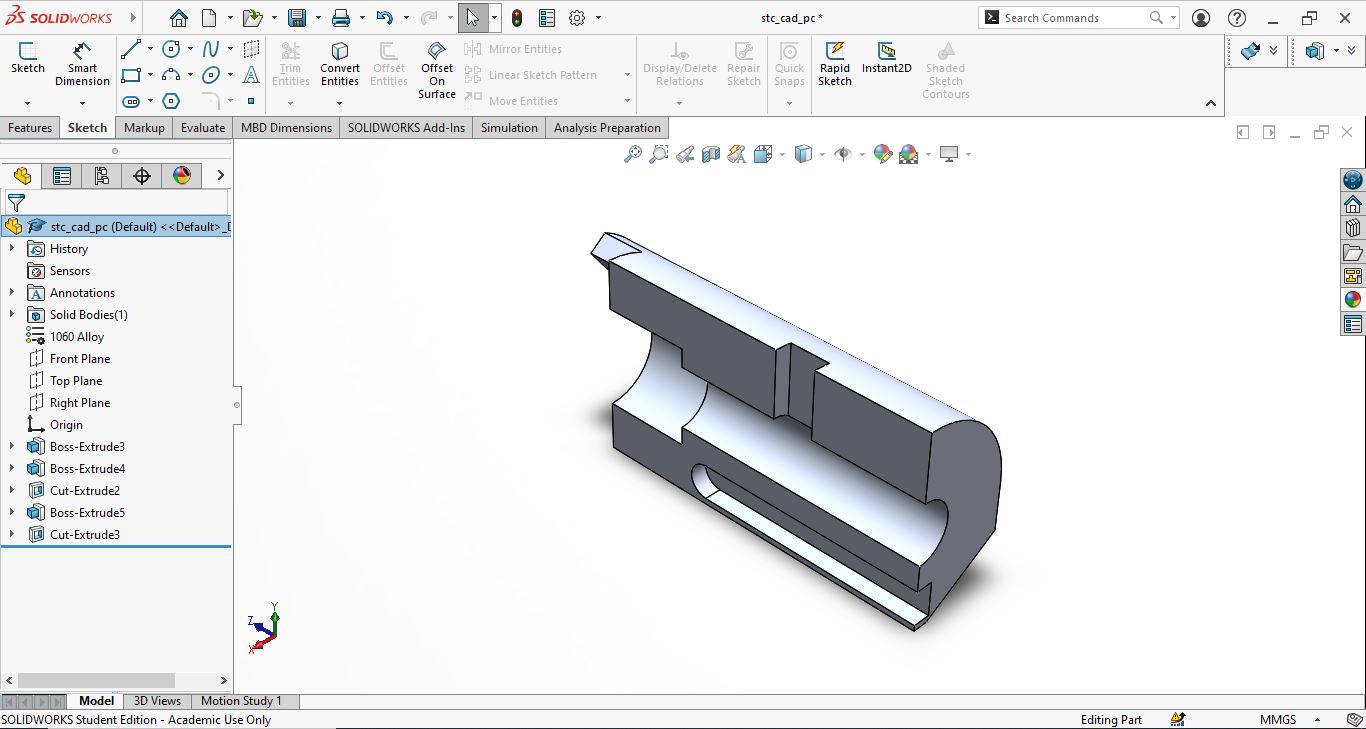
Task: Click the Home icon in title toolbar
Action: click(x=178, y=18)
